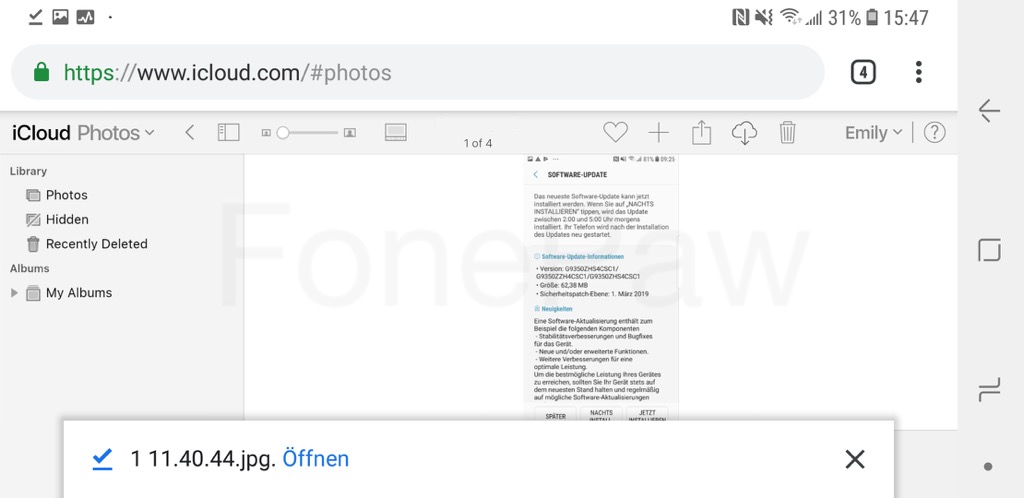Click the plus add-to-album icon

[658, 133]
